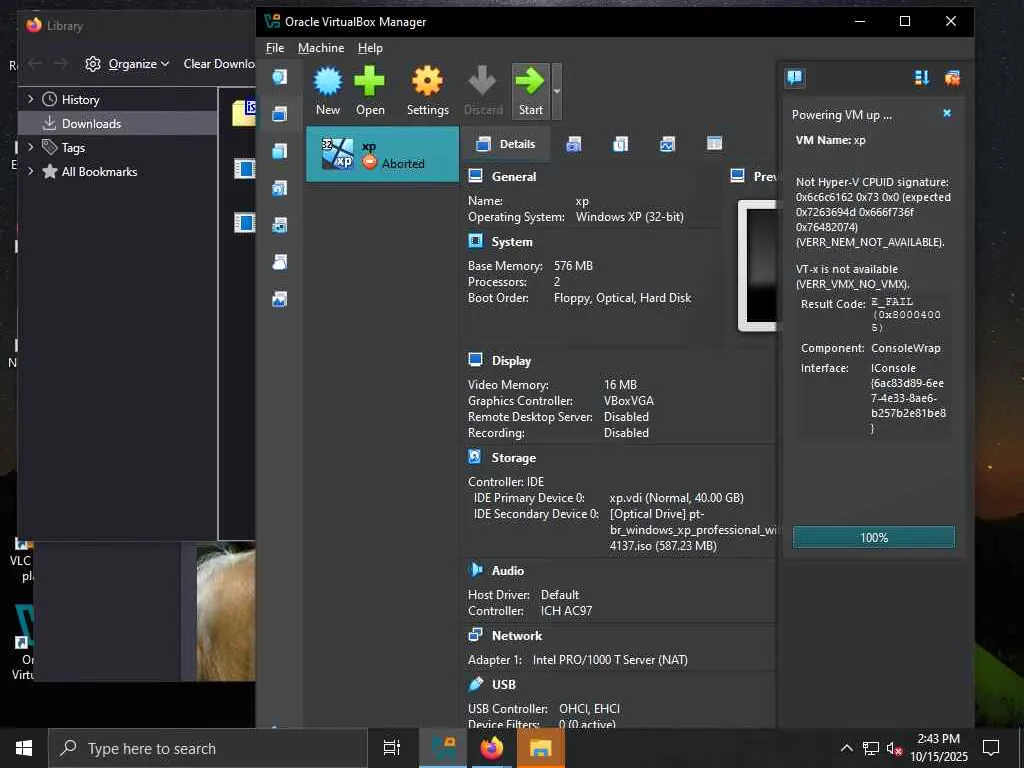
Task: Click the Network adapters icon
Action: click(x=475, y=635)
